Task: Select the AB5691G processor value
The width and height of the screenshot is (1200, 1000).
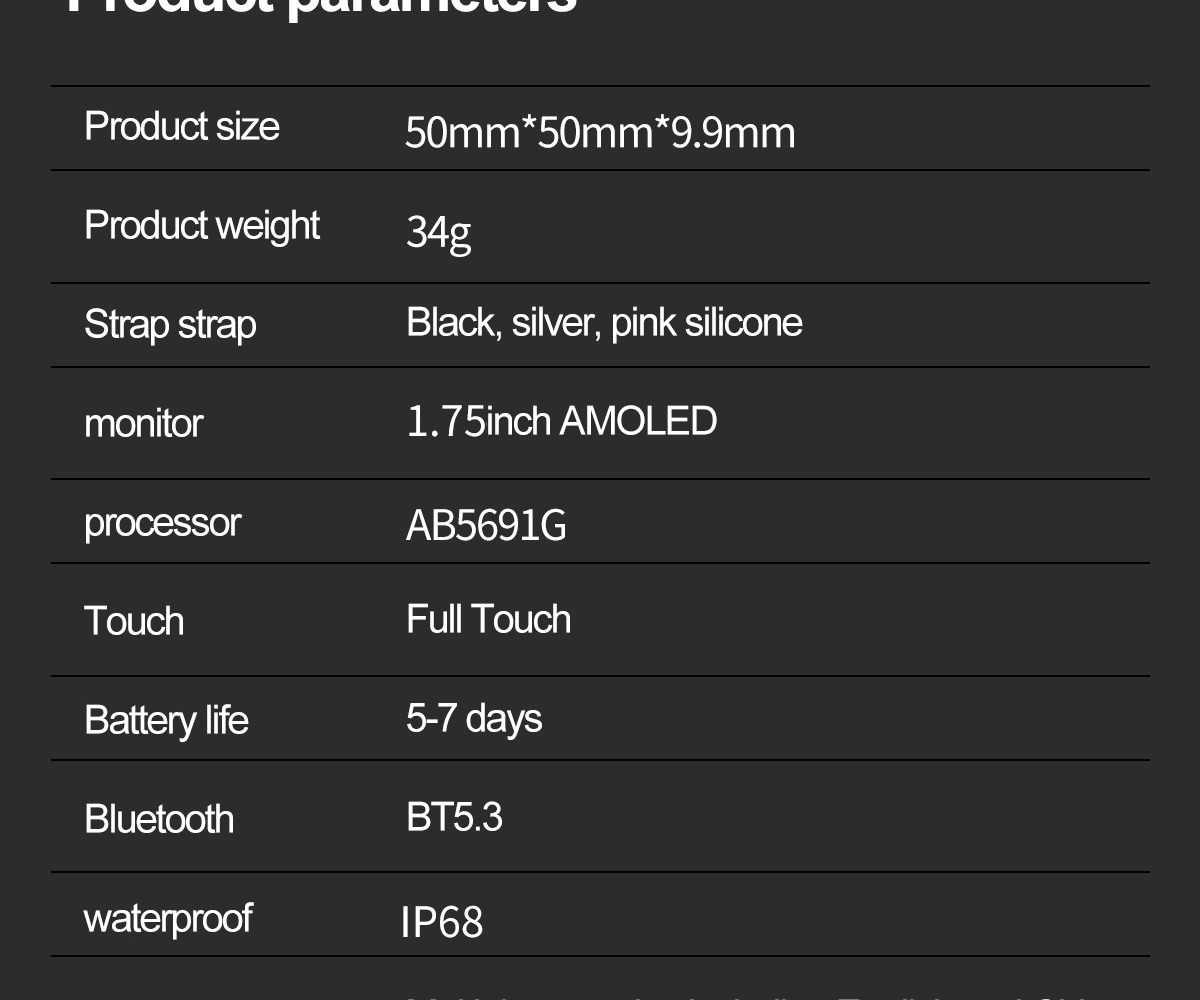Action: tap(486, 526)
